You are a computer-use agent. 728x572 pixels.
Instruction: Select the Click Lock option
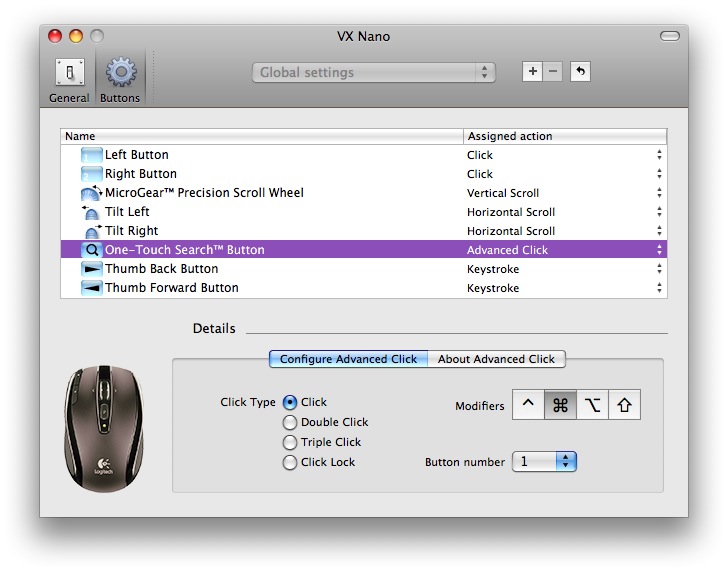pos(290,462)
